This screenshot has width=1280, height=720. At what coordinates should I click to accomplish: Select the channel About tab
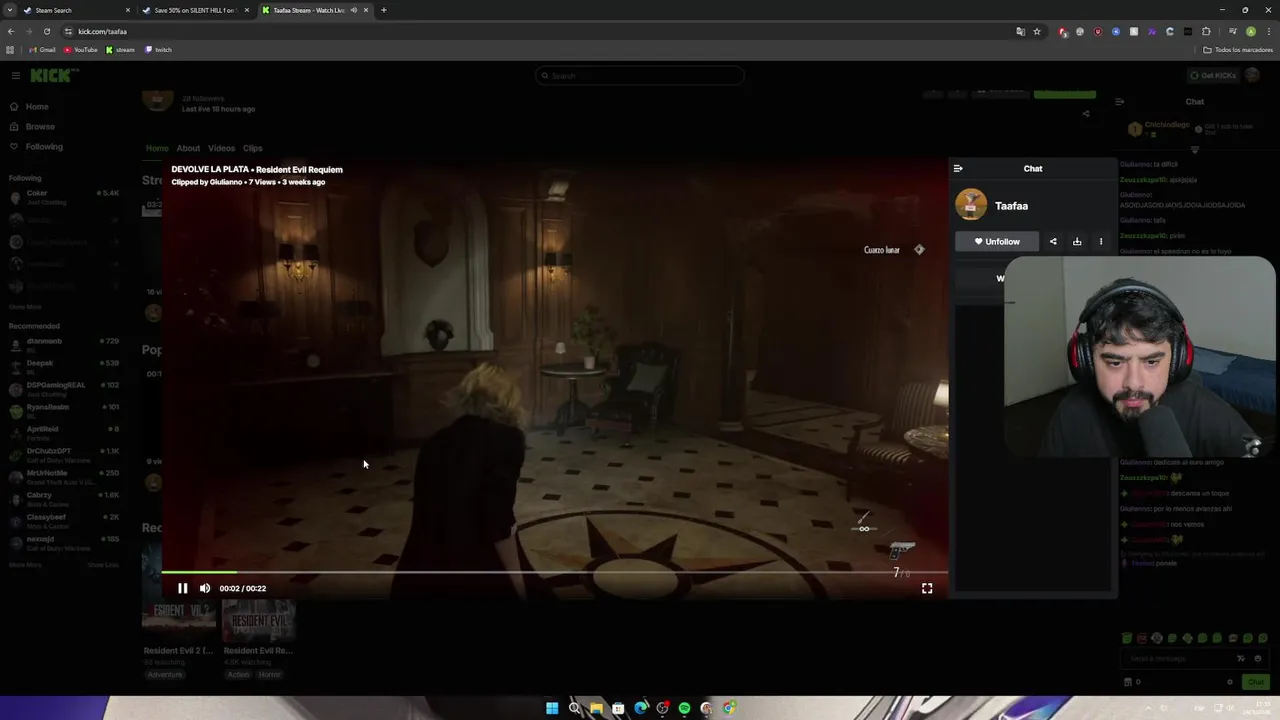(188, 149)
